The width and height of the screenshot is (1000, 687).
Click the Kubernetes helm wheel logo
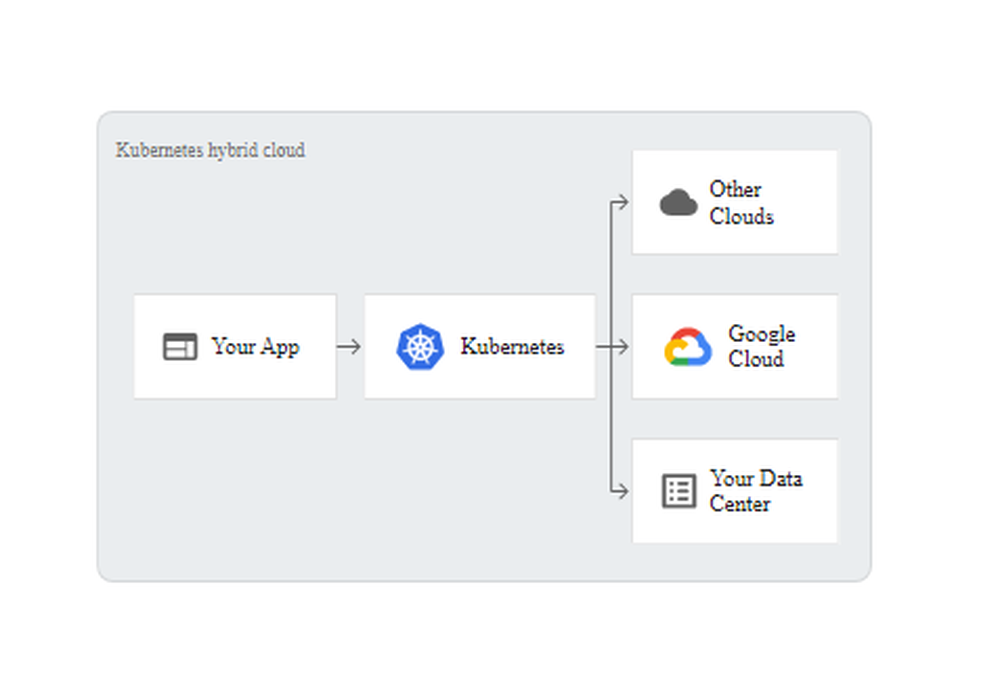pos(420,346)
